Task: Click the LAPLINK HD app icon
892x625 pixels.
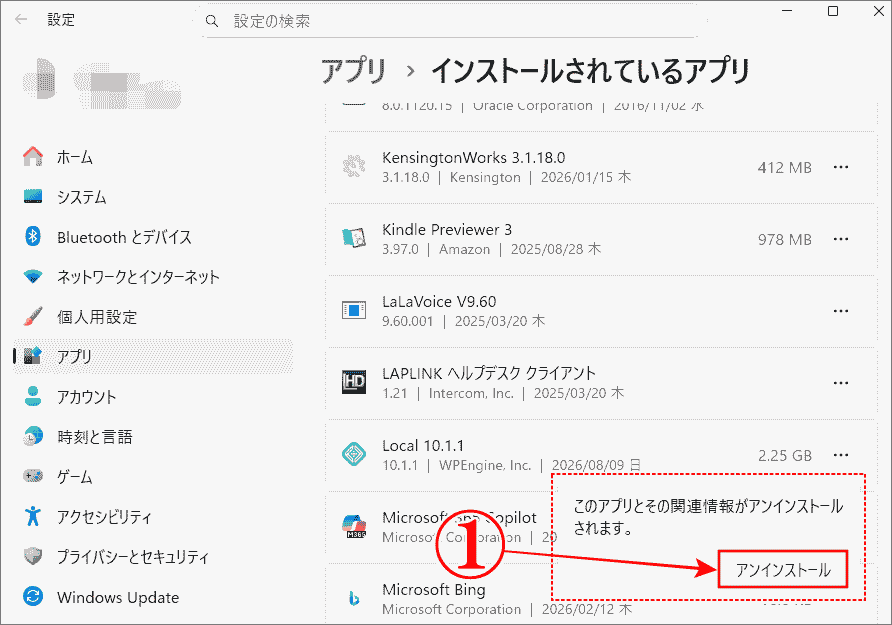Action: tap(354, 382)
